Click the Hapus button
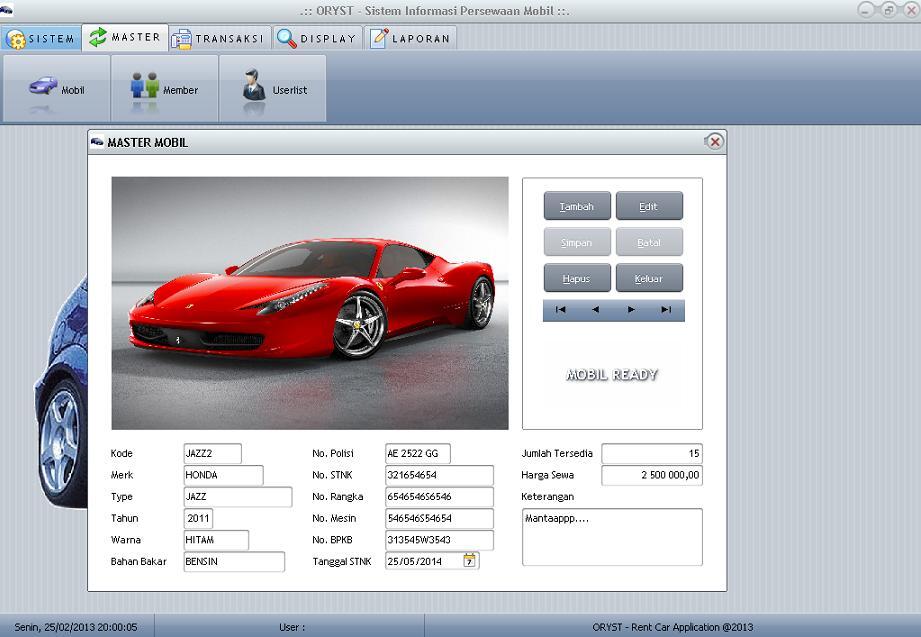Screen dimensions: 921x637 coord(577,278)
